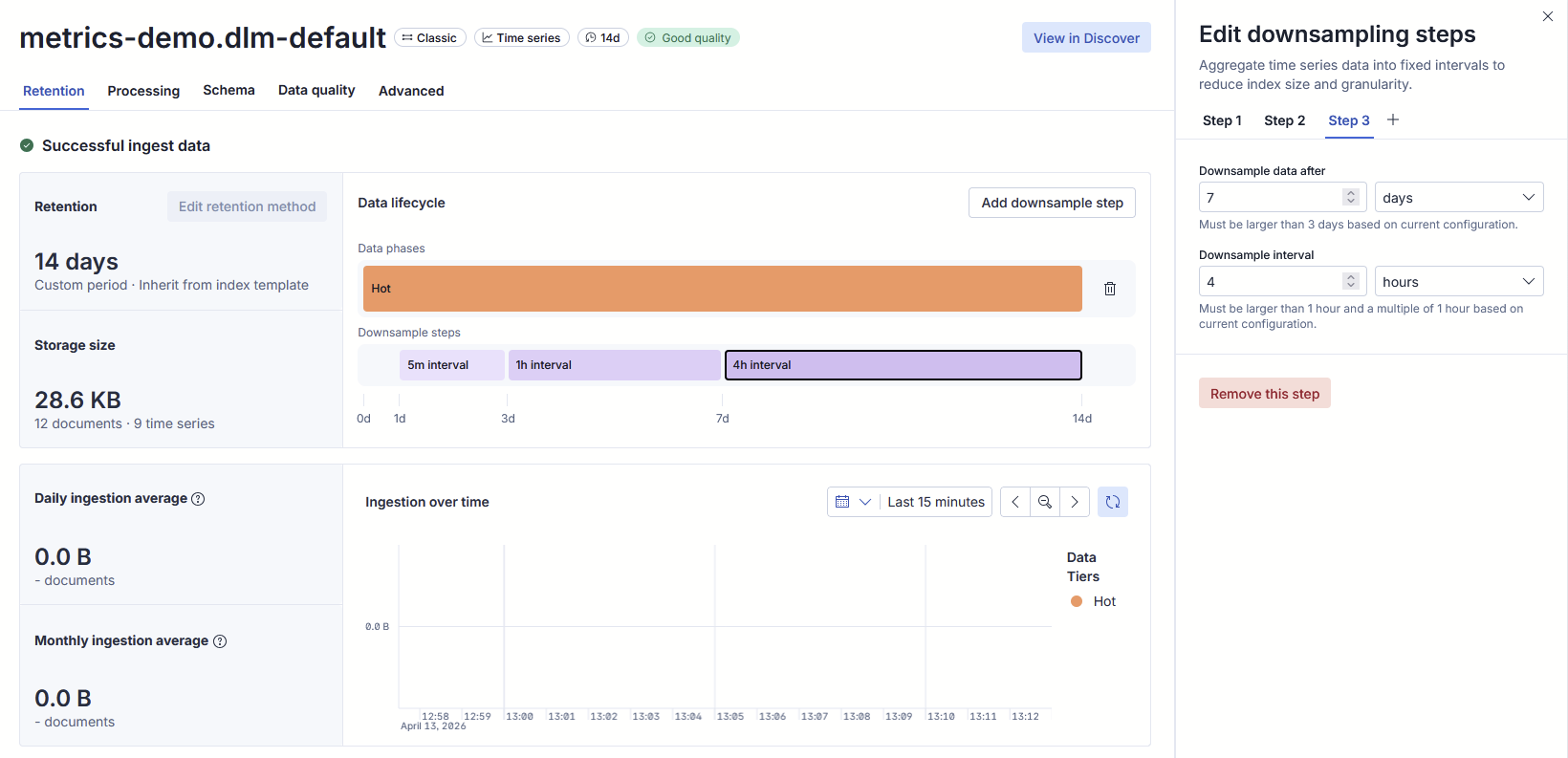The height and width of the screenshot is (758, 1568).
Task: Refresh the ingestion chart
Action: [x=1113, y=502]
